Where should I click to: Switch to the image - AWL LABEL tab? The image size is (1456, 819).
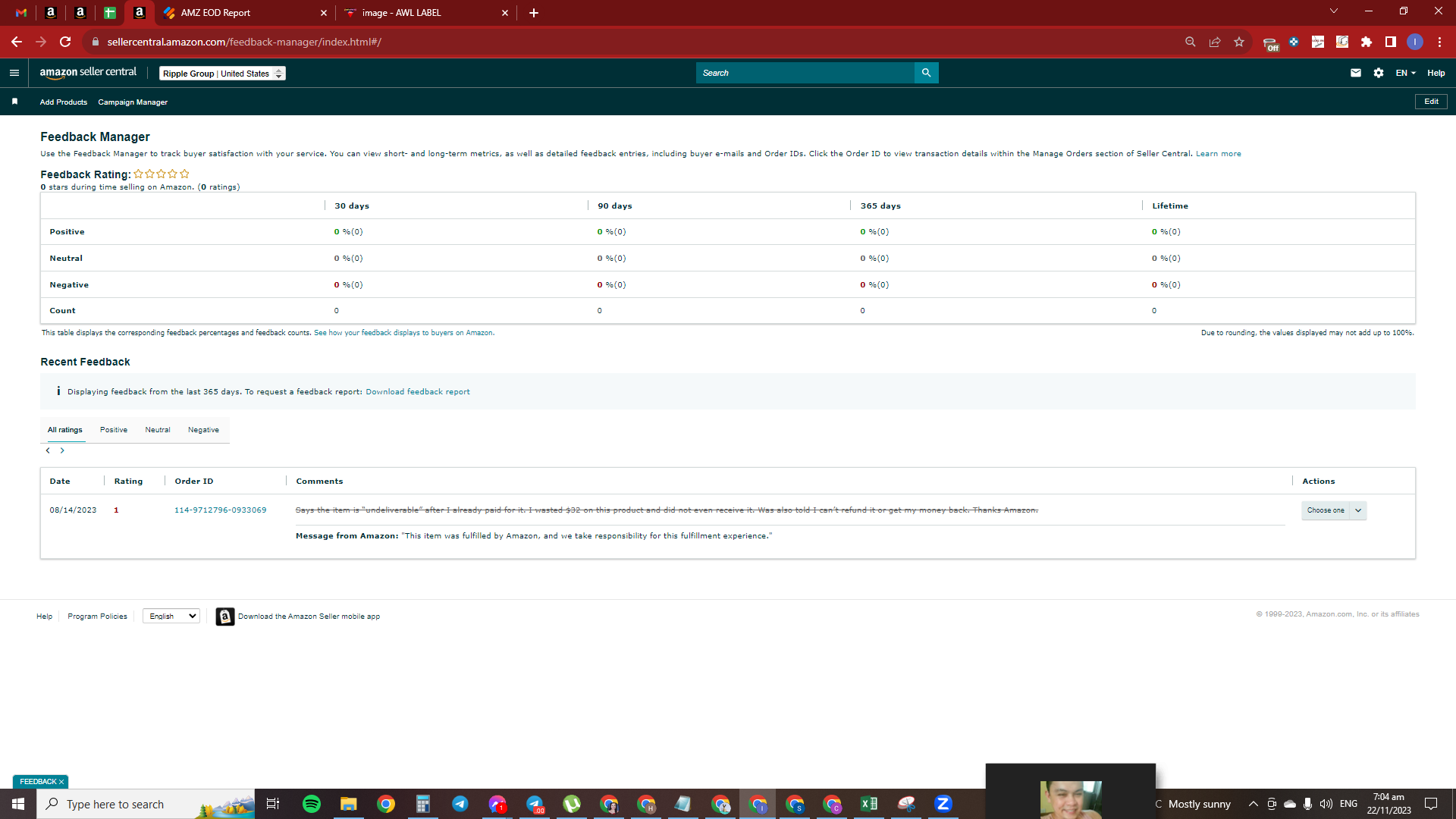(426, 13)
